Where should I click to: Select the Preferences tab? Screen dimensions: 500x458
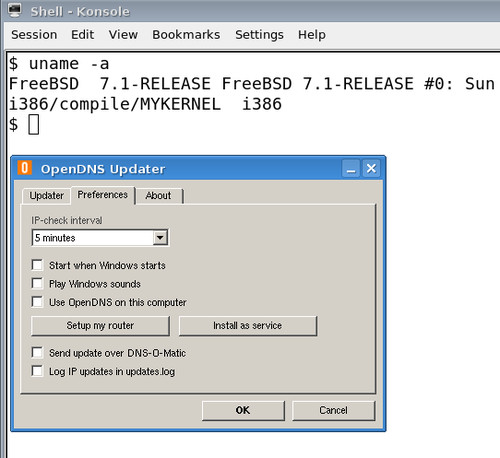[103, 195]
